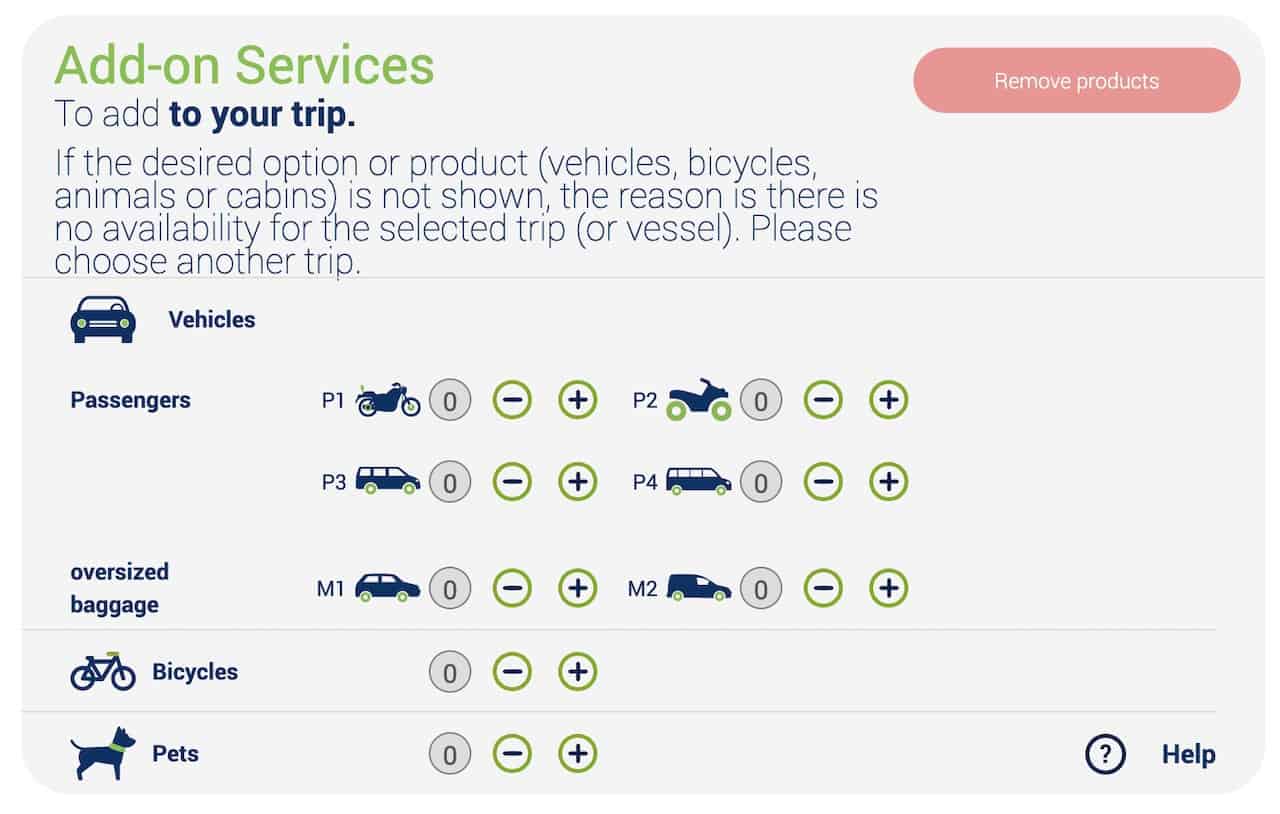Decrease P1 motorcycle count with minus

tap(512, 400)
